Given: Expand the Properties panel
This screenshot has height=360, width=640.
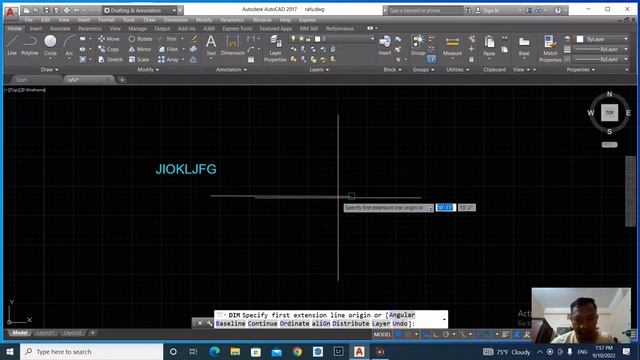Looking at the screenshot, I should coord(580,69).
